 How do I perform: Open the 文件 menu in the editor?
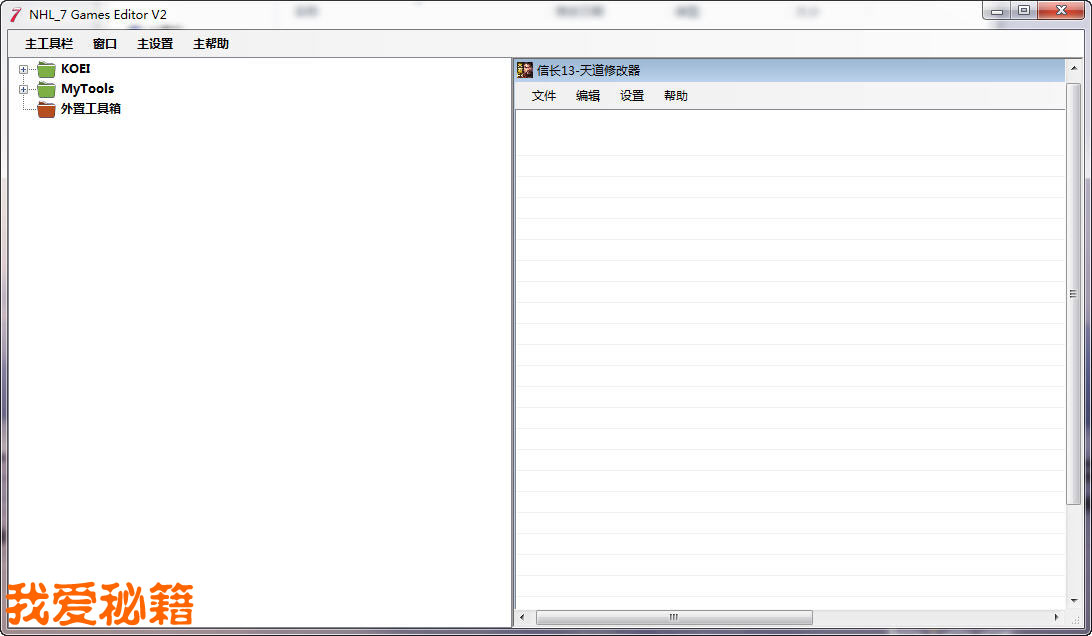544,96
